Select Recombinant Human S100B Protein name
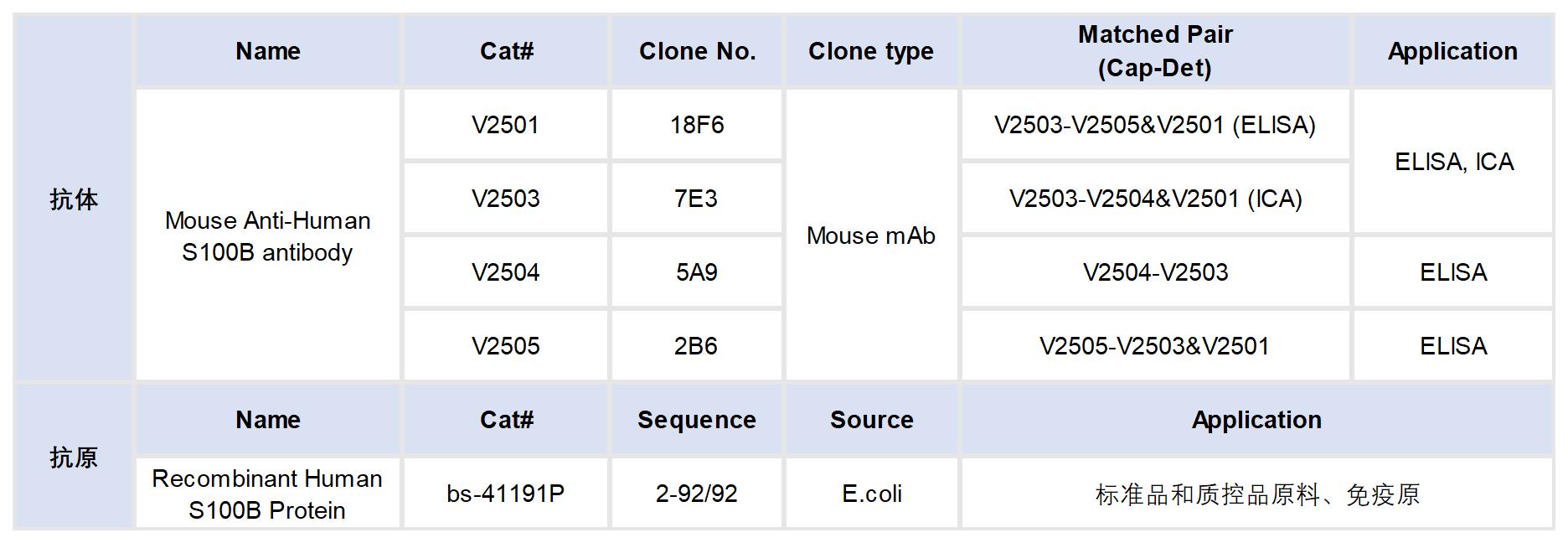 tap(267, 494)
